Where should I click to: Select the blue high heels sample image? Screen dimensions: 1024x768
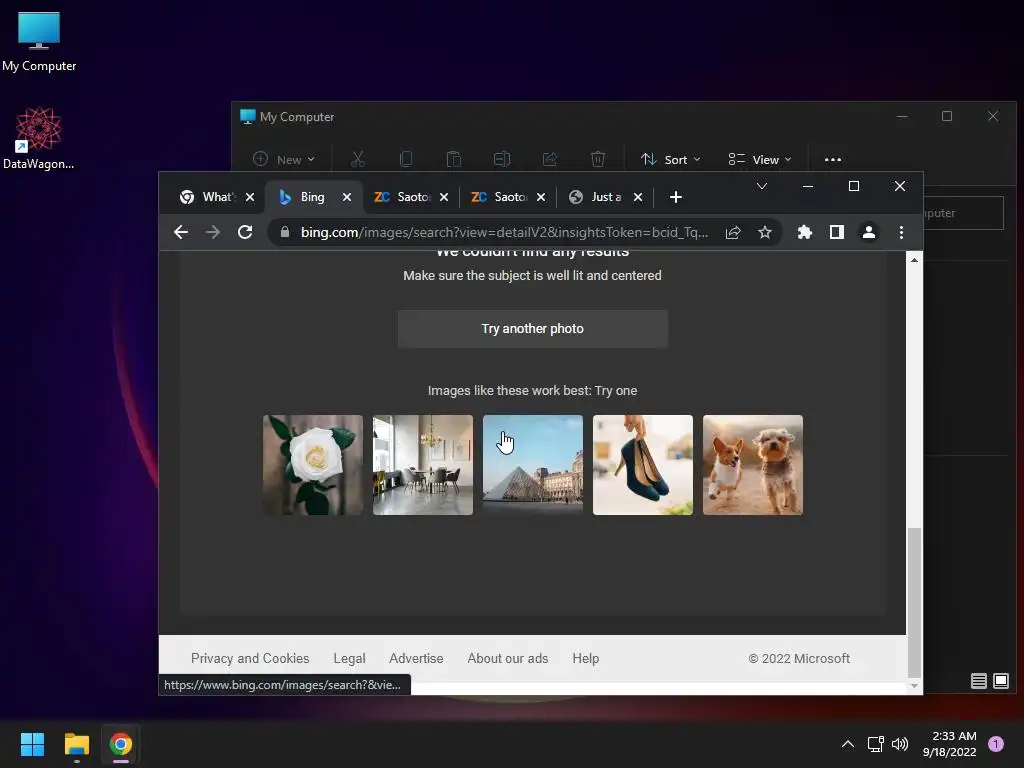(x=643, y=465)
